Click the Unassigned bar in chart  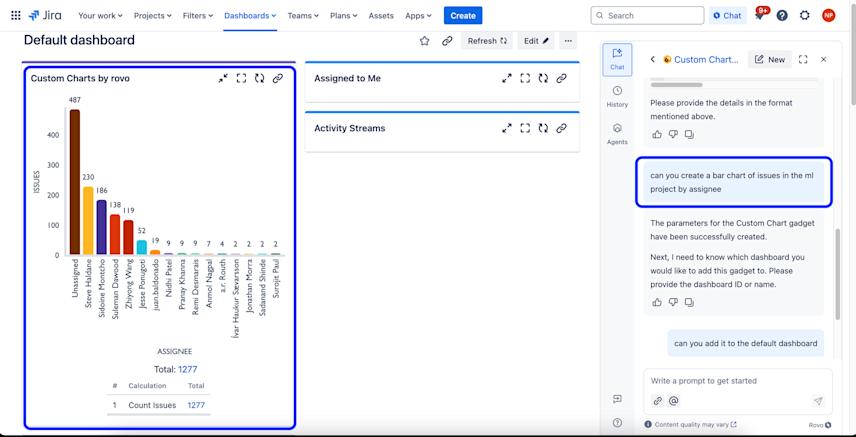click(x=75, y=182)
